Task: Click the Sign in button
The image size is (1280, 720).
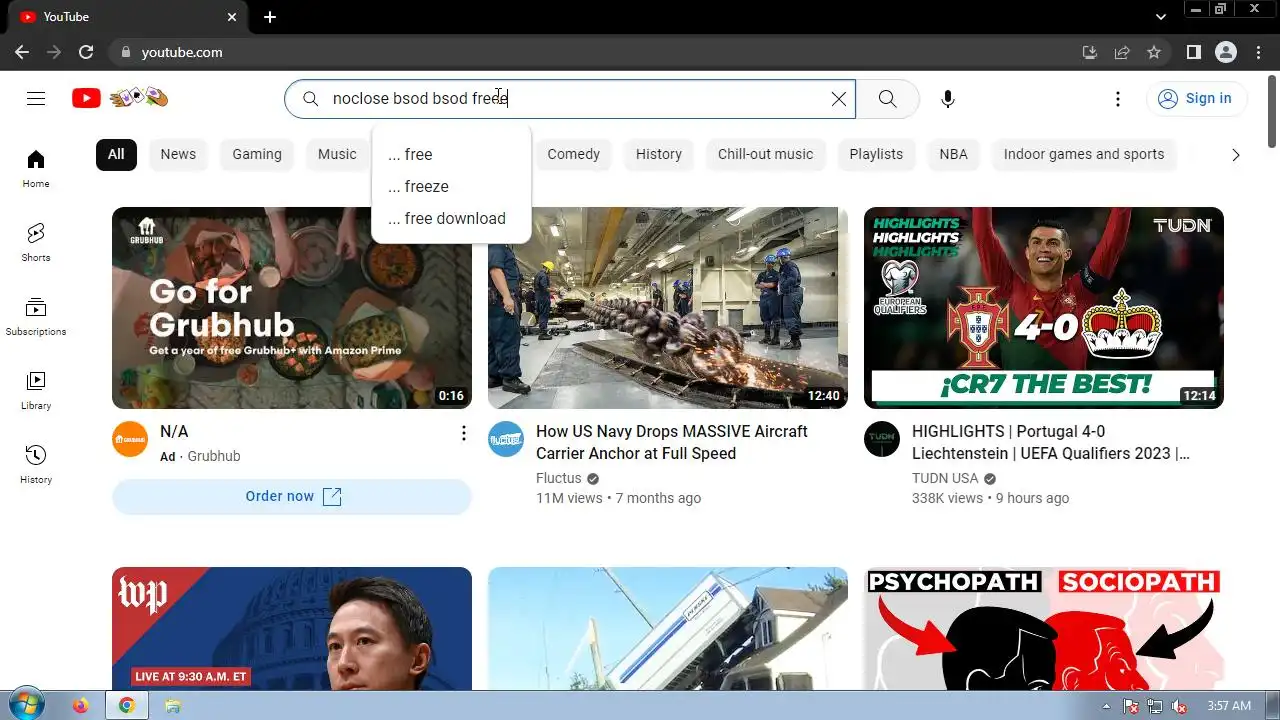Action: [1196, 98]
